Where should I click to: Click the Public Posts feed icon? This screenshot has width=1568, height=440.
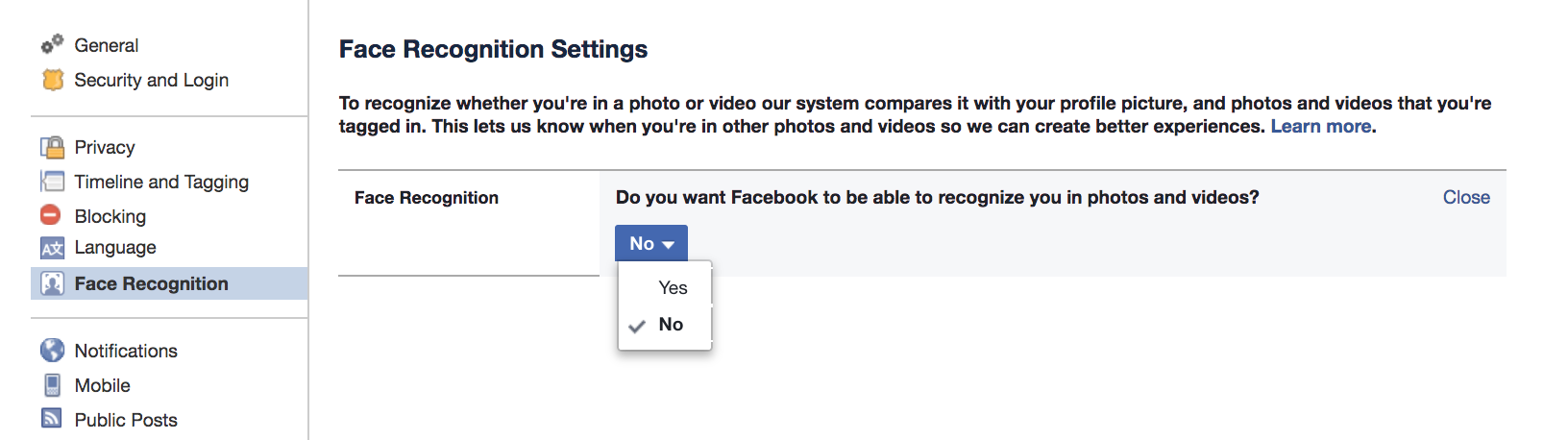(52, 419)
